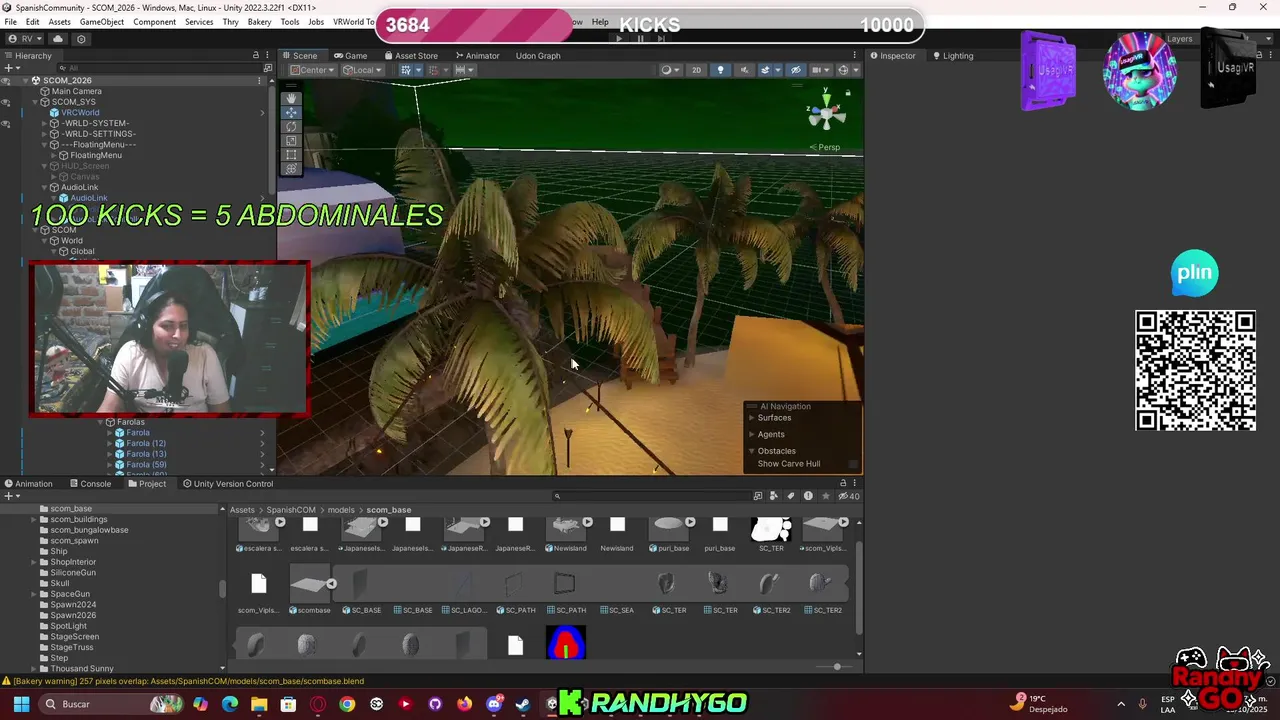Click the Bakery warning icon in status bar

[x=8, y=681]
